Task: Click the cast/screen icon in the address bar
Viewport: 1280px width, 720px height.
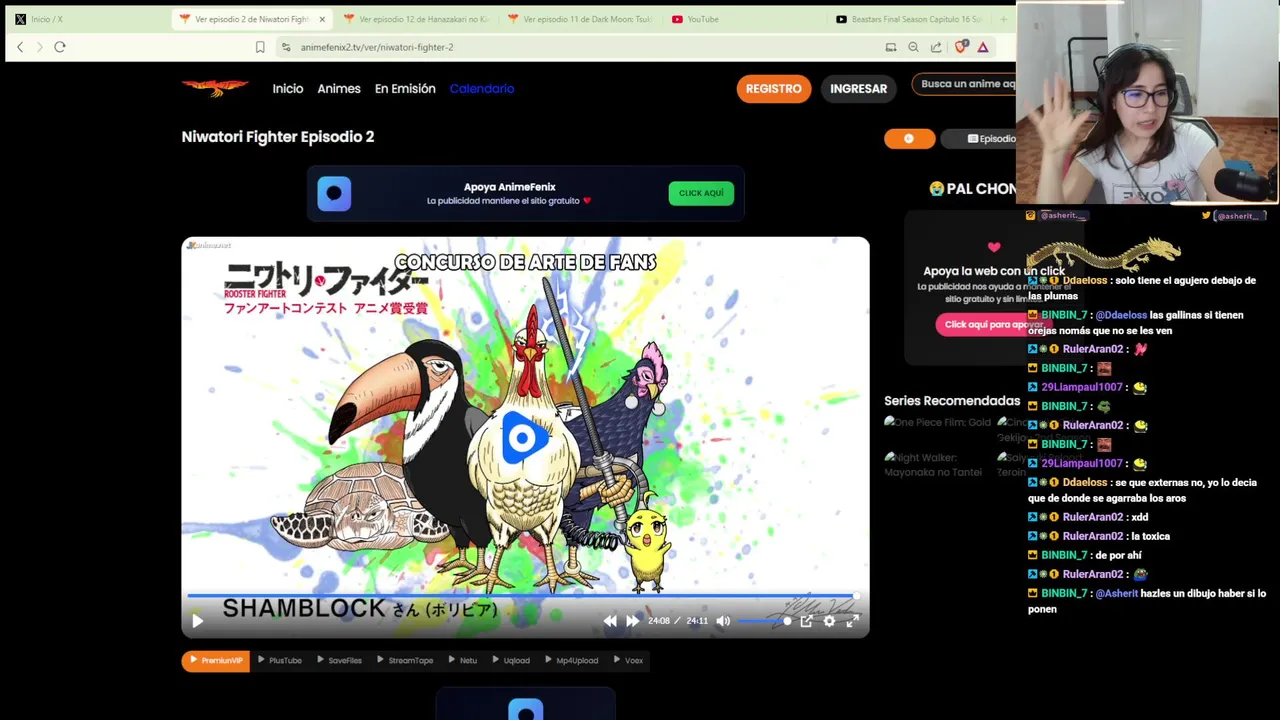Action: tap(891, 47)
